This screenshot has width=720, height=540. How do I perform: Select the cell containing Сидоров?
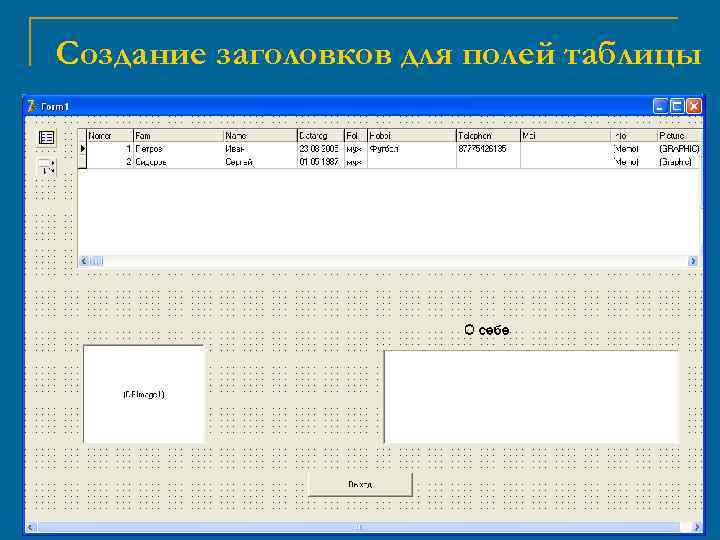click(x=178, y=162)
